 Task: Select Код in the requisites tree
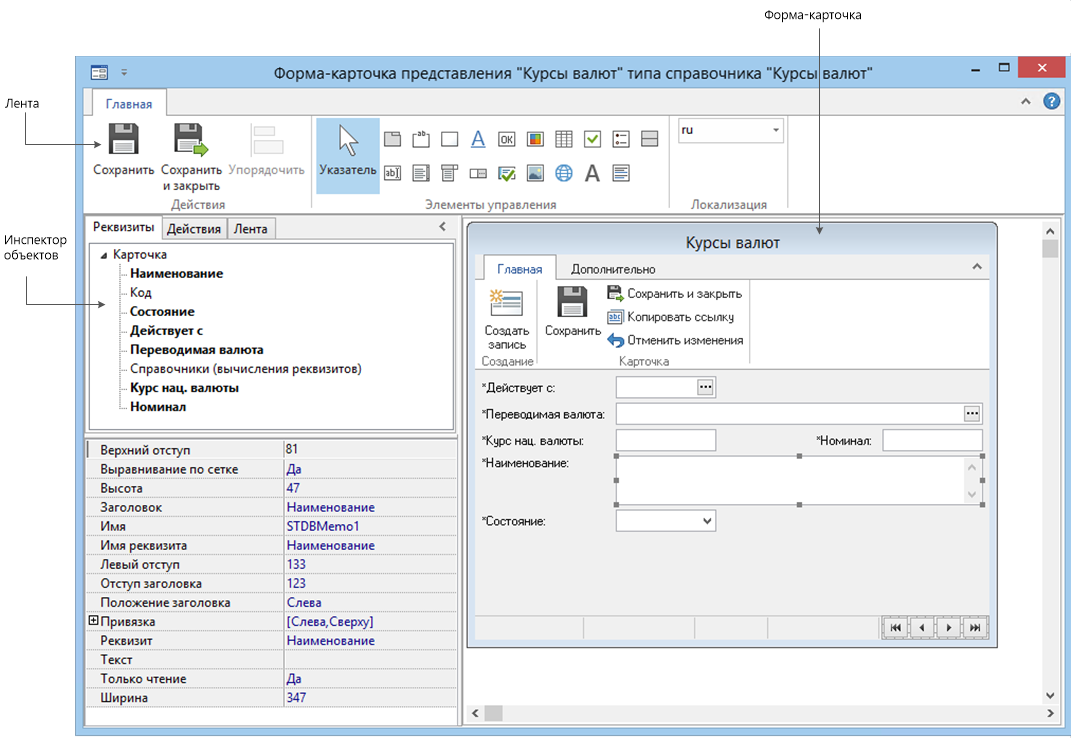[x=141, y=292]
